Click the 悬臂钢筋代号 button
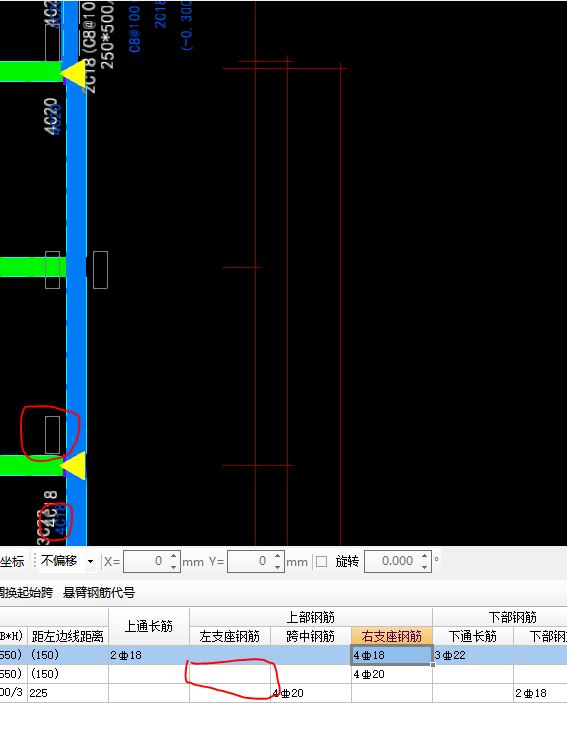Image resolution: width=567 pixels, height=734 pixels. [99, 593]
